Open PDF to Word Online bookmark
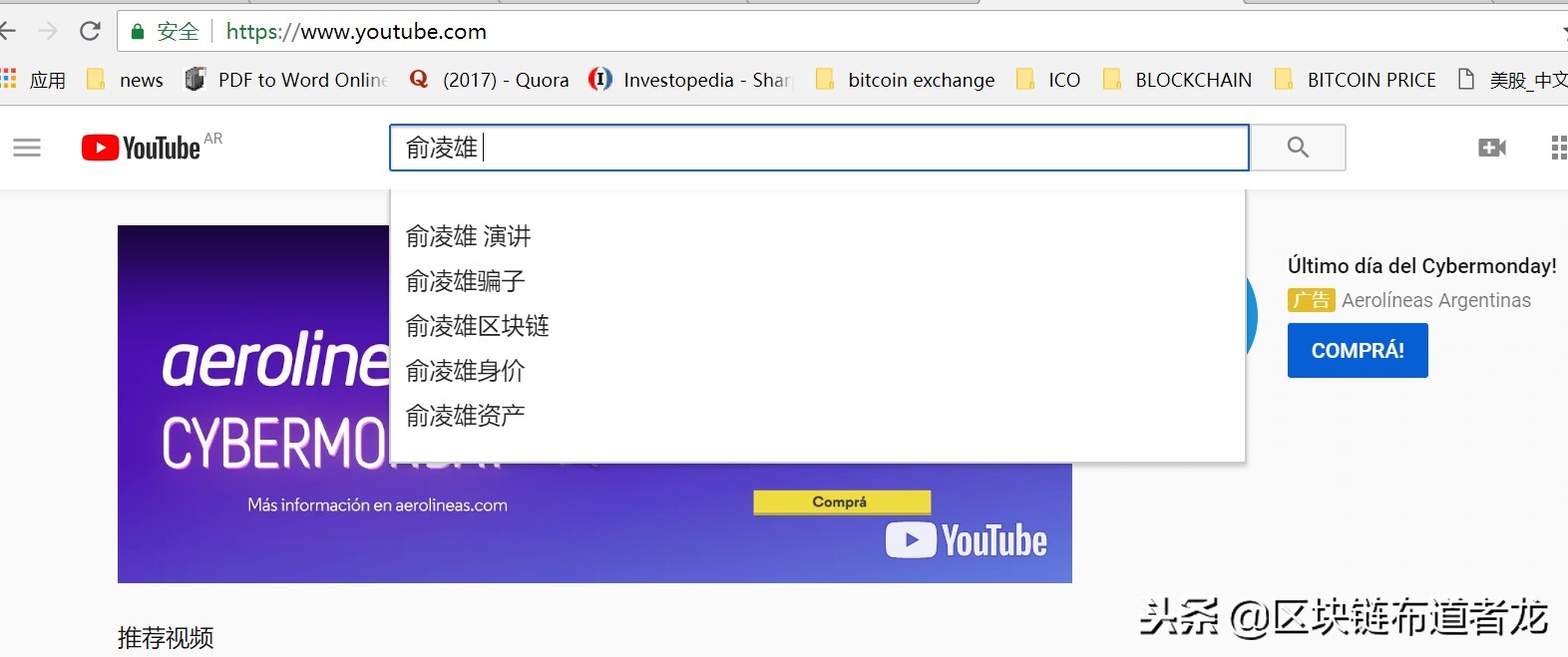 (x=286, y=80)
